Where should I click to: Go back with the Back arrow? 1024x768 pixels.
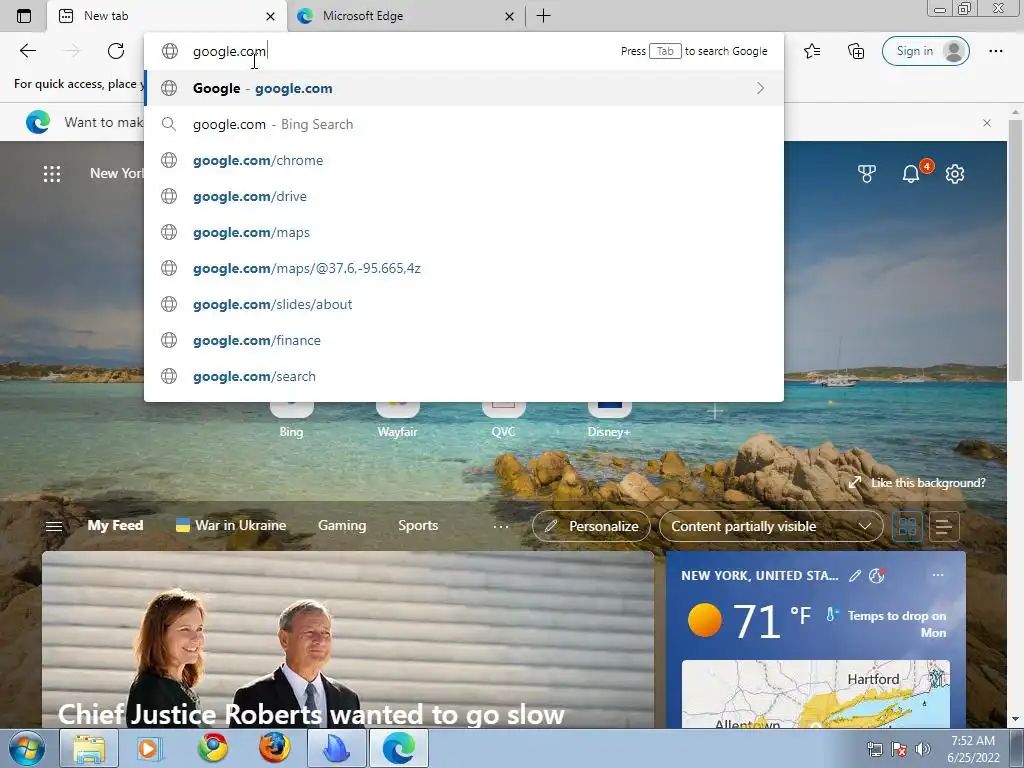pyautogui.click(x=27, y=51)
